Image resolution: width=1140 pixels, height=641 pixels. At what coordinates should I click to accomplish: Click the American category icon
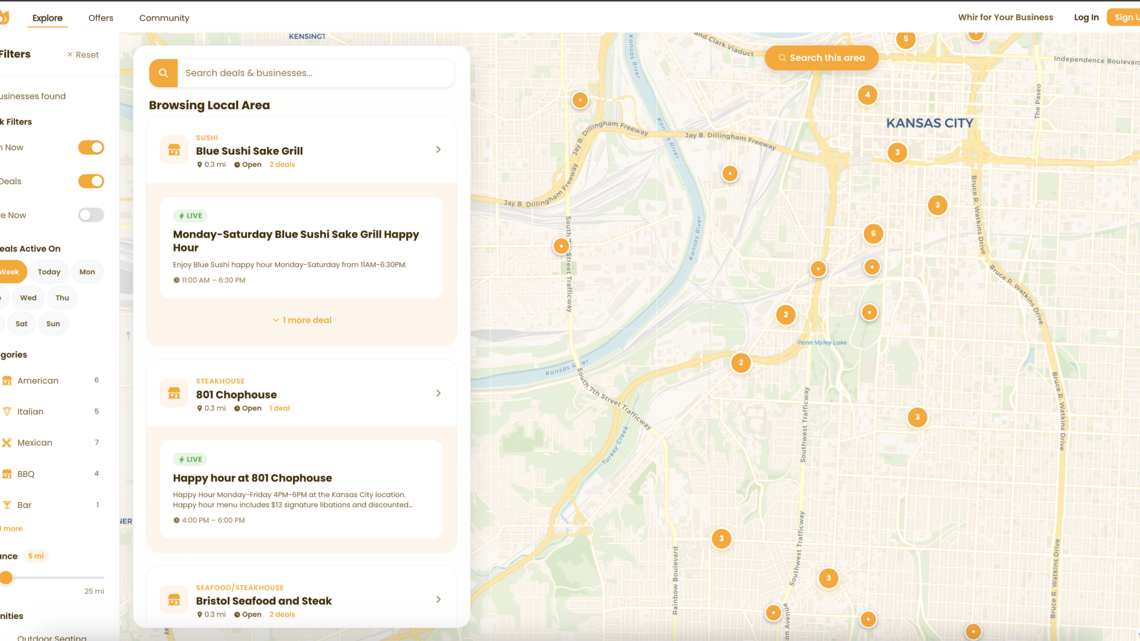click(7, 380)
